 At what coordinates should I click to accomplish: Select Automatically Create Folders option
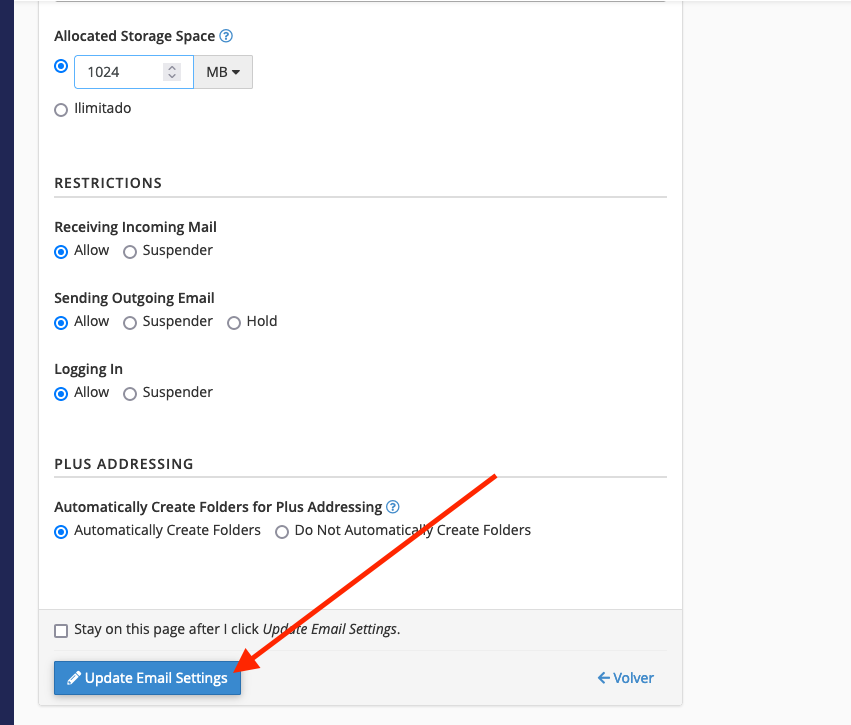[x=61, y=532]
